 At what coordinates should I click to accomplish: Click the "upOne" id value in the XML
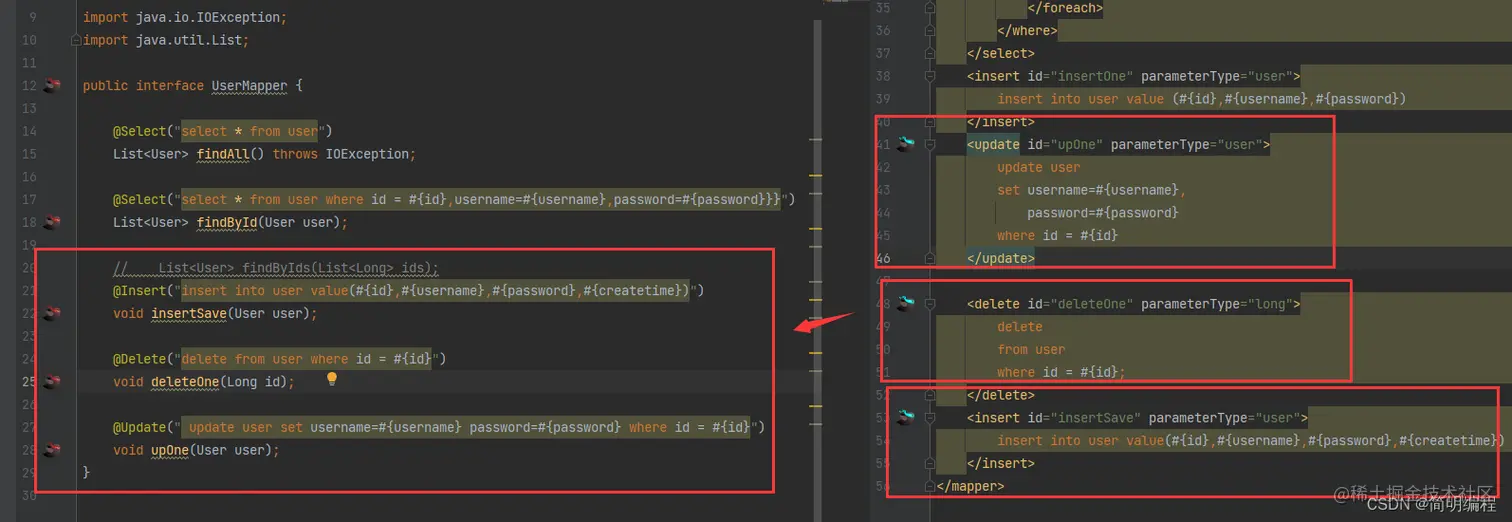pyautogui.click(x=1073, y=144)
